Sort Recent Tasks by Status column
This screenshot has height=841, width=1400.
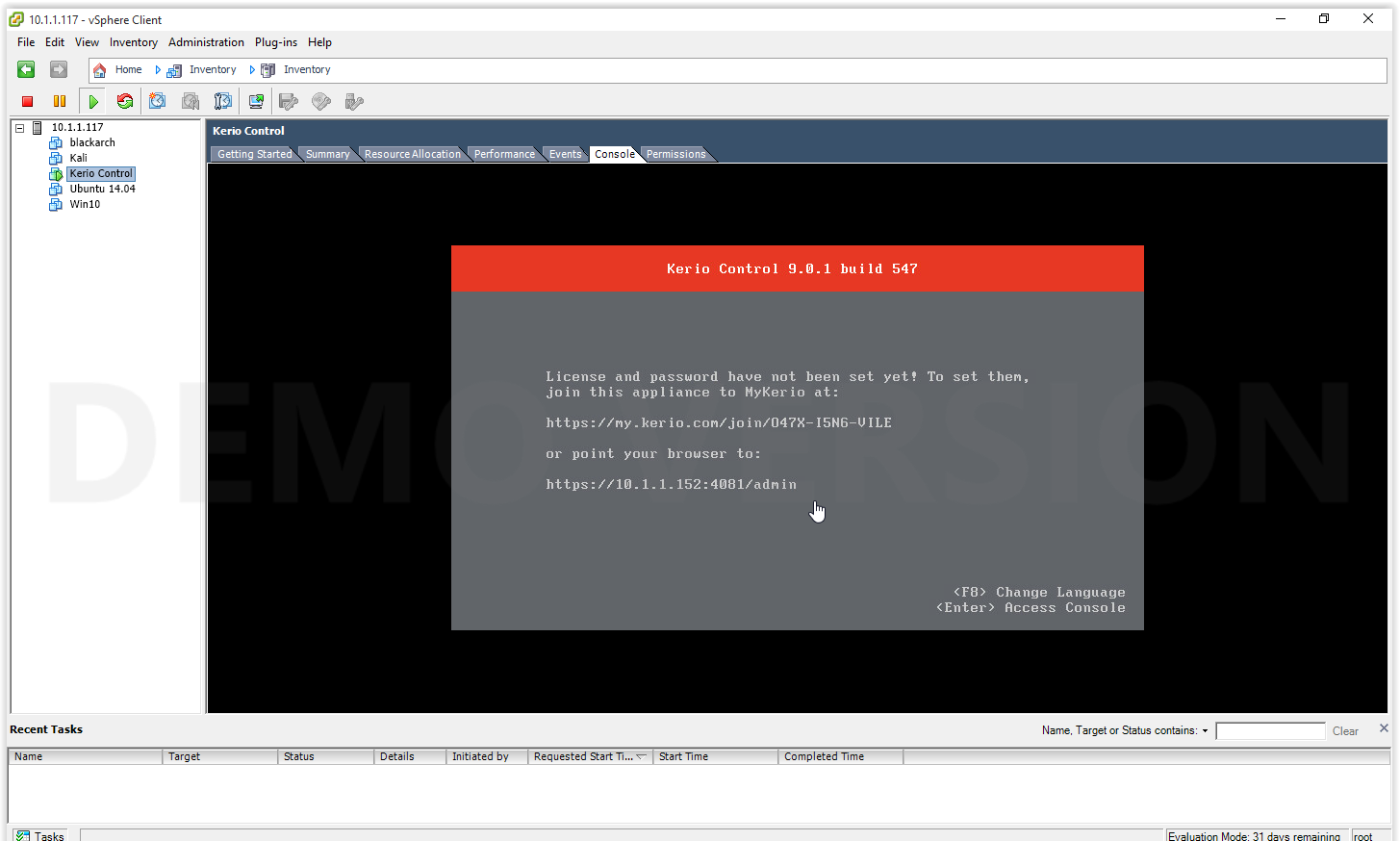326,756
